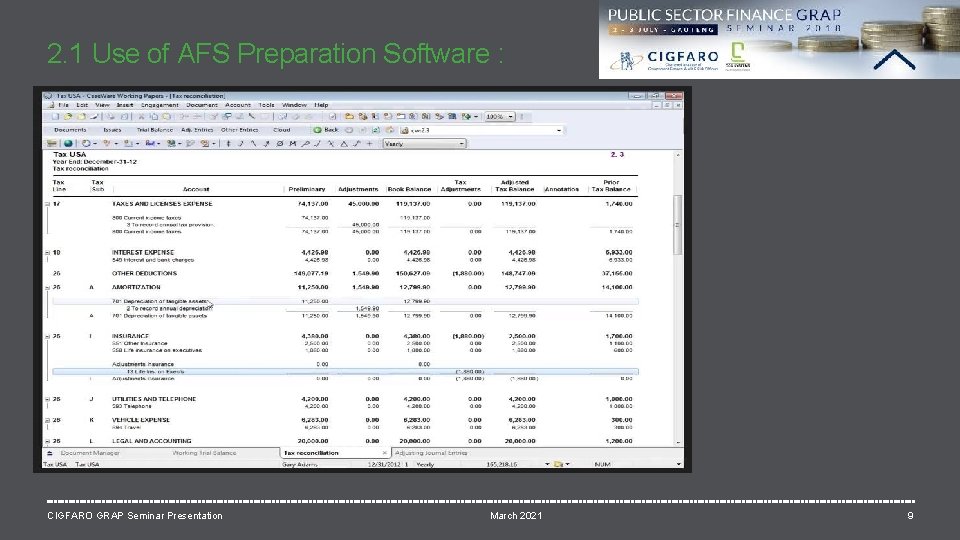This screenshot has height=540, width=960.
Task: Collapse the Amortization group row
Action: coord(47,287)
